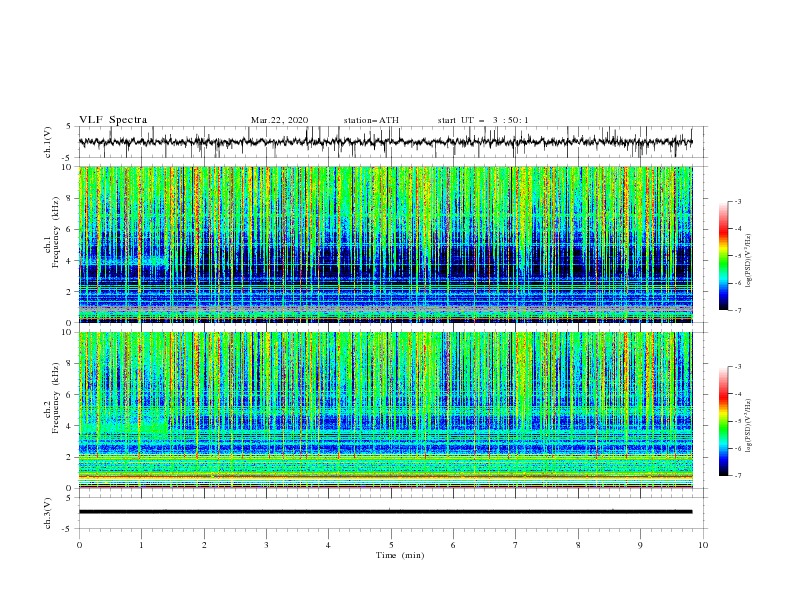
Task: Click the 'start UT = 3 :50: 1' text
Action: point(483,120)
